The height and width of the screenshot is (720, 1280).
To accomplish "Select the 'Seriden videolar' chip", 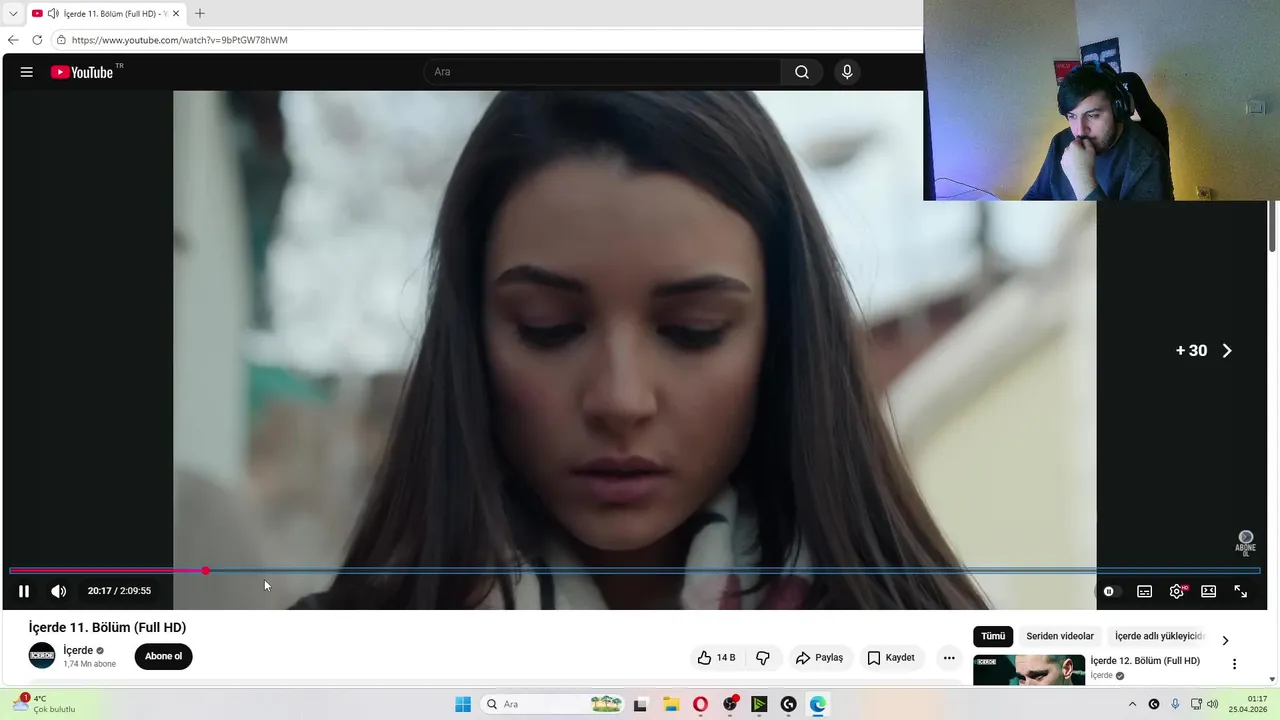I will tap(1060, 636).
